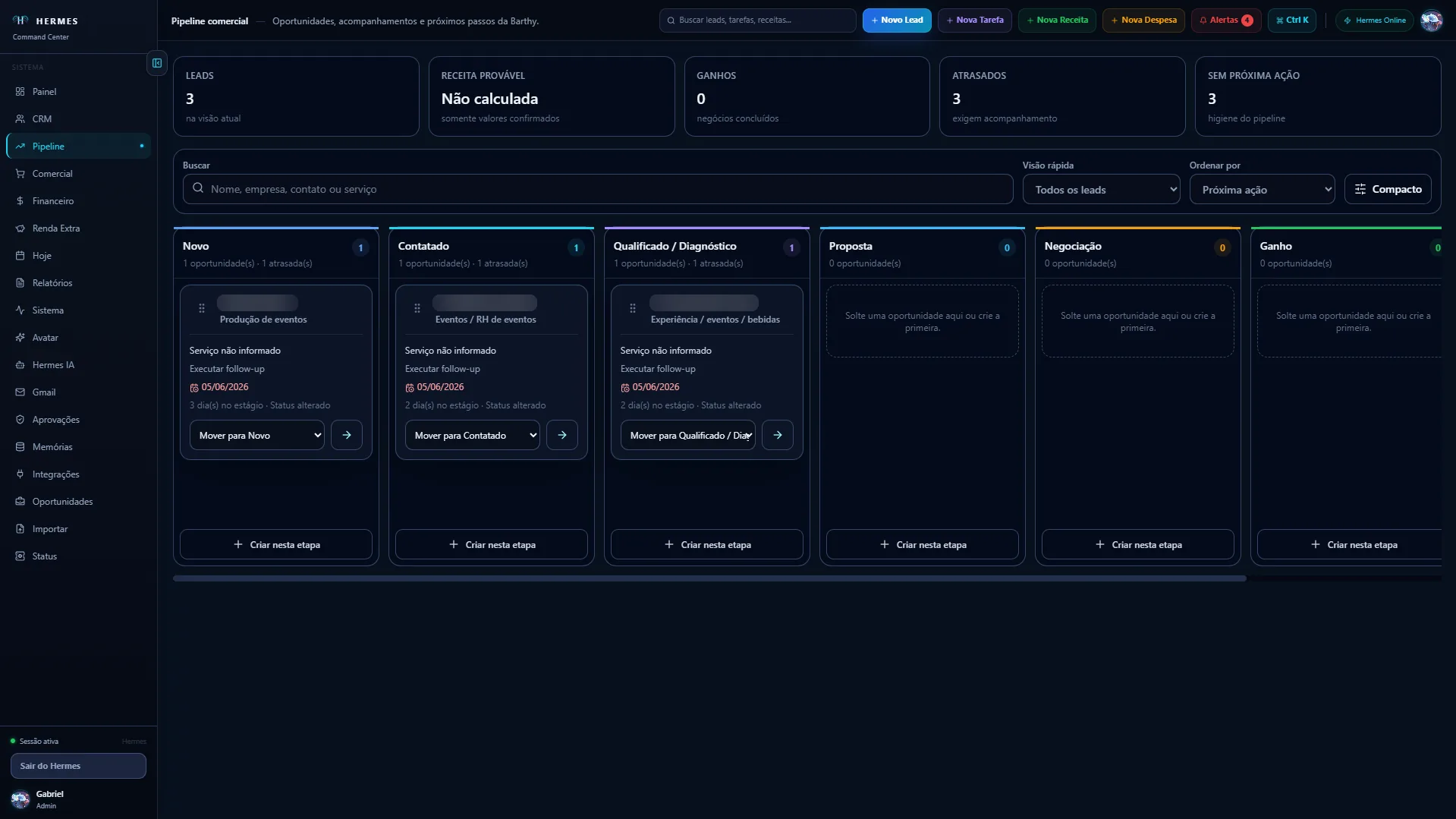Click the Hermes logo icon at top left
The image size is (1456, 819).
point(20,20)
